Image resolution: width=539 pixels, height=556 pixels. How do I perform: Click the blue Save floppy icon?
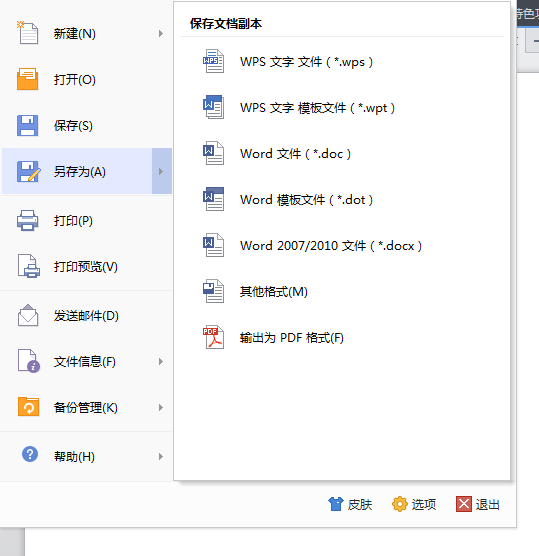pyautogui.click(x=27, y=125)
